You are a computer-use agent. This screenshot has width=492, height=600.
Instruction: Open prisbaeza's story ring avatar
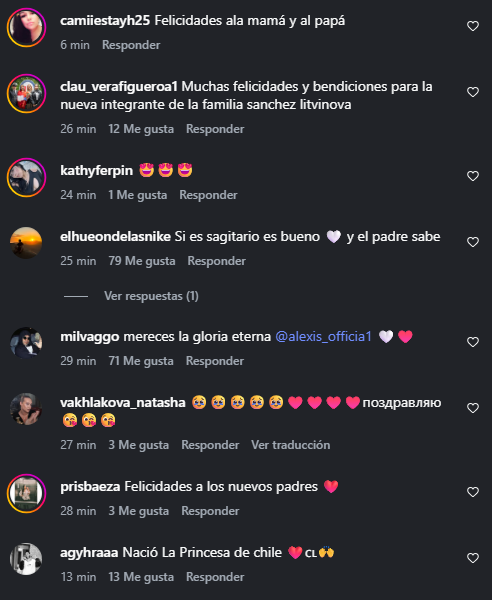[x=26, y=494]
